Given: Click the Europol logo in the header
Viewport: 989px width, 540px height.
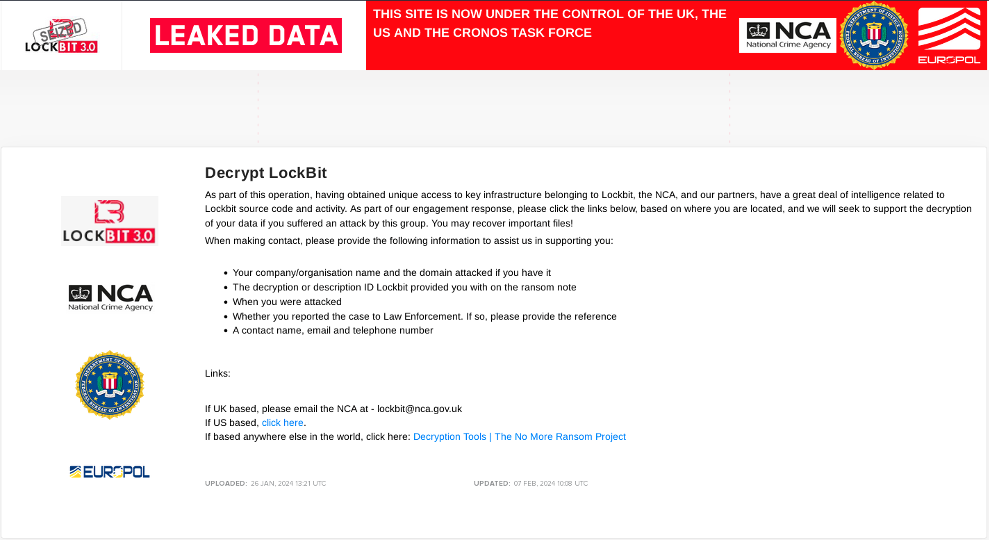Looking at the screenshot, I should coord(948,36).
